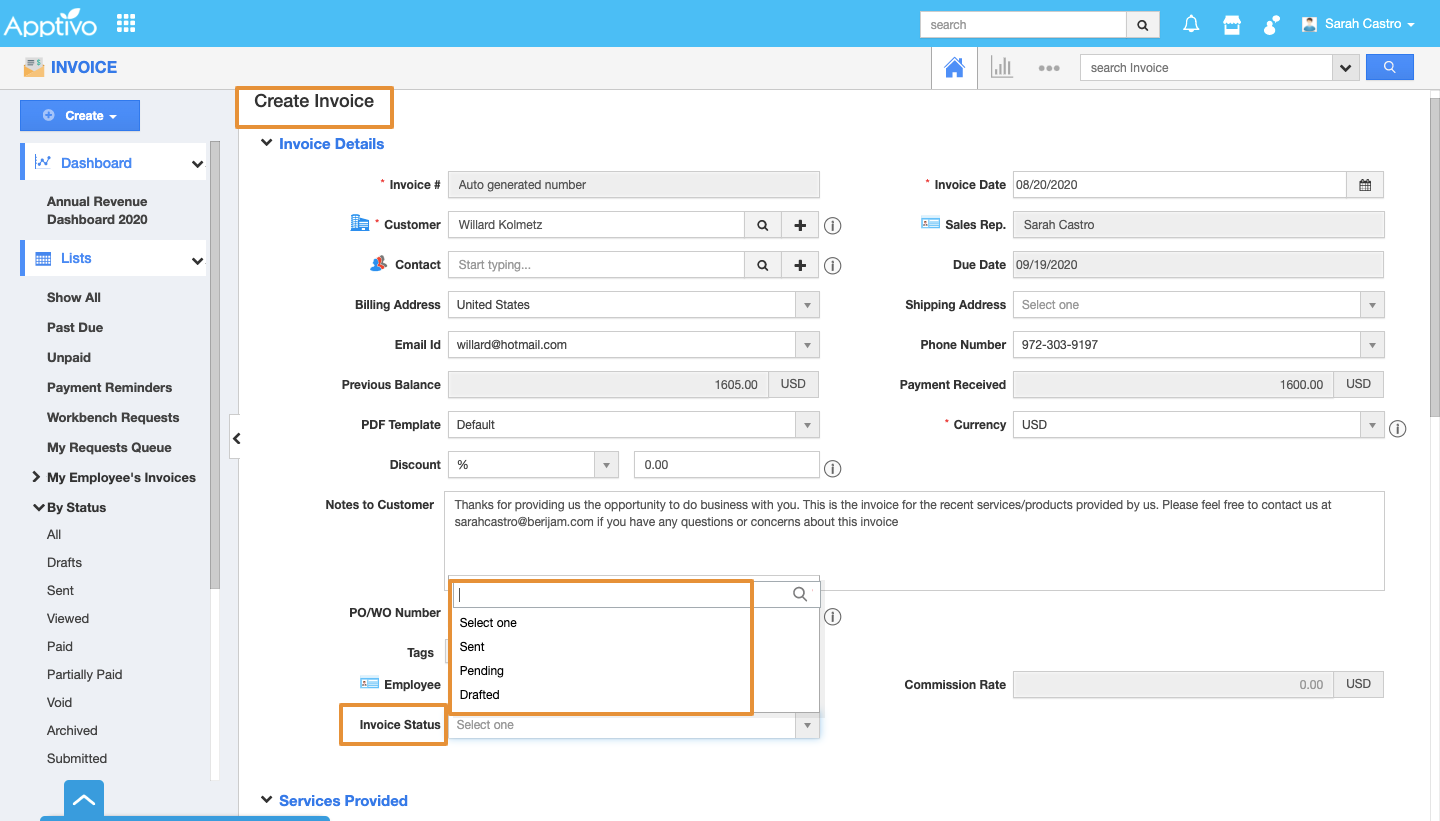Expand My Employee's Invoices tree item
1440x821 pixels.
(x=36, y=477)
